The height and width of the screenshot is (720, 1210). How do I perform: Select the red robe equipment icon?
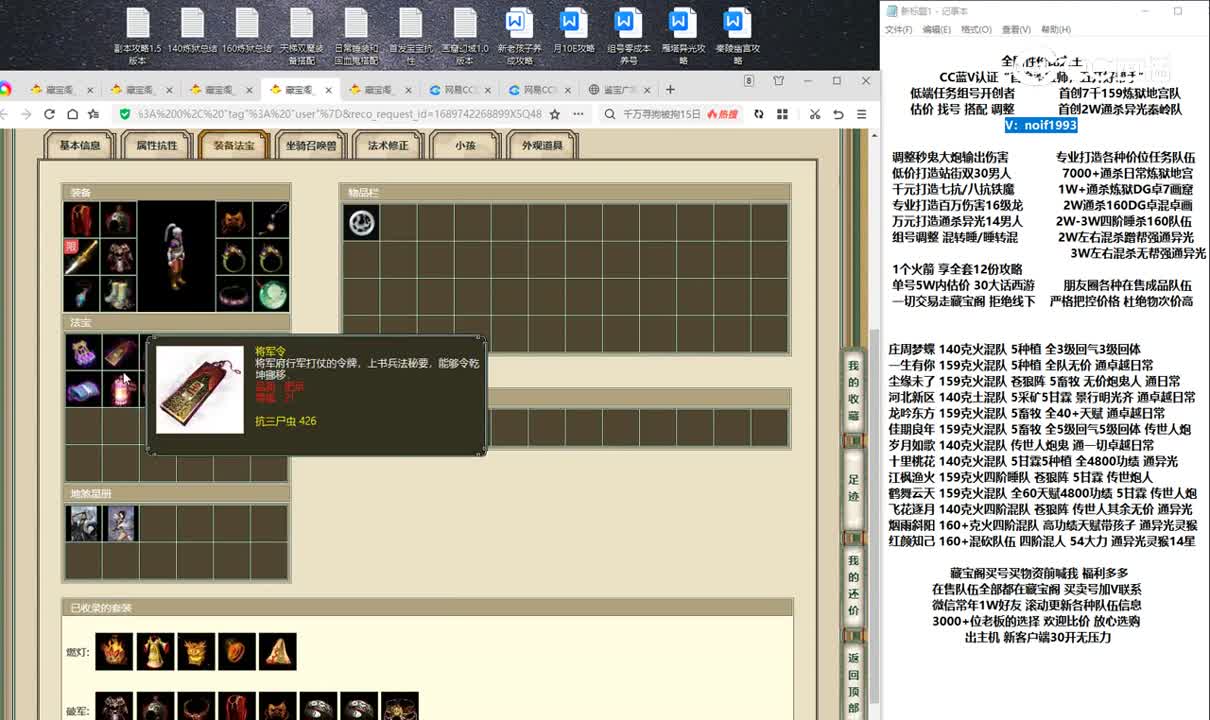click(82, 219)
